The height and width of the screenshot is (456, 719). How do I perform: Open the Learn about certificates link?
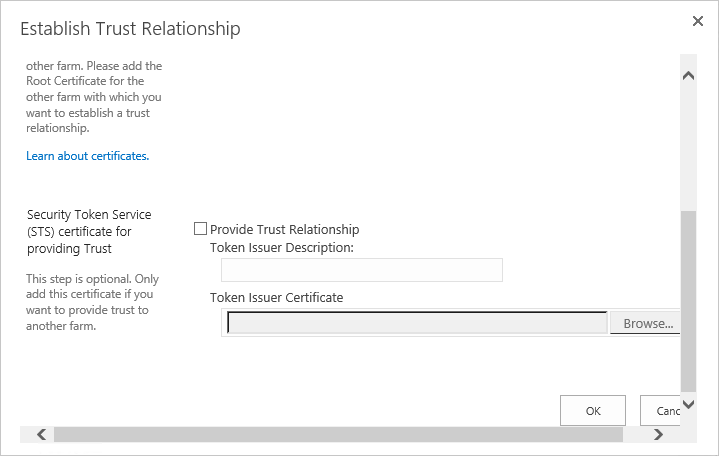[x=88, y=156]
